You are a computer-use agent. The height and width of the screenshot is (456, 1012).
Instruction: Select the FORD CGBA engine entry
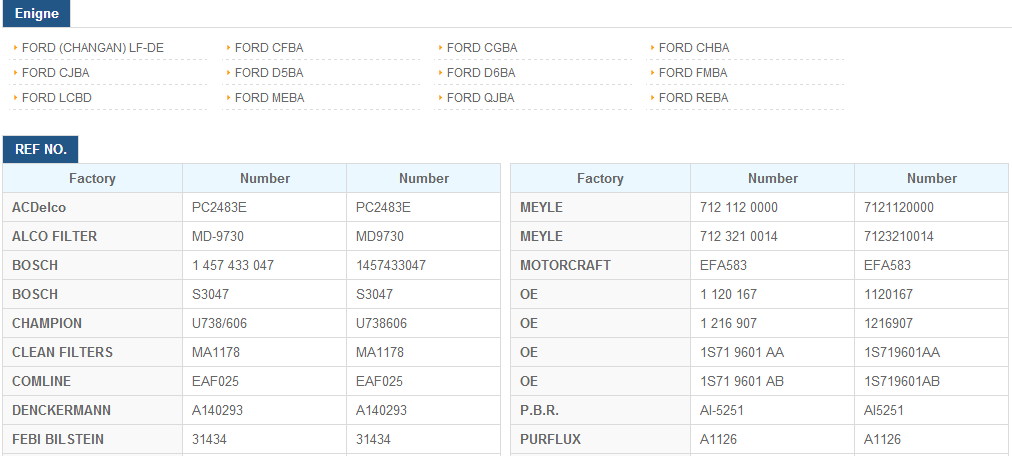482,48
